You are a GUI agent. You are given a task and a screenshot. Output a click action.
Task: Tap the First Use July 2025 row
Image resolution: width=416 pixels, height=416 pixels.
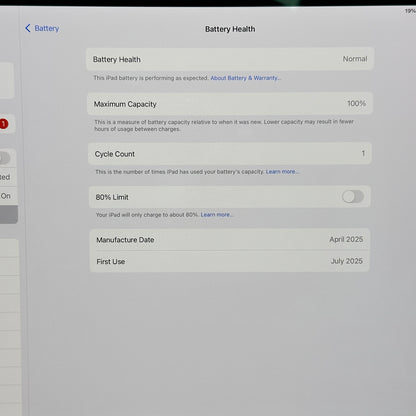(x=230, y=261)
